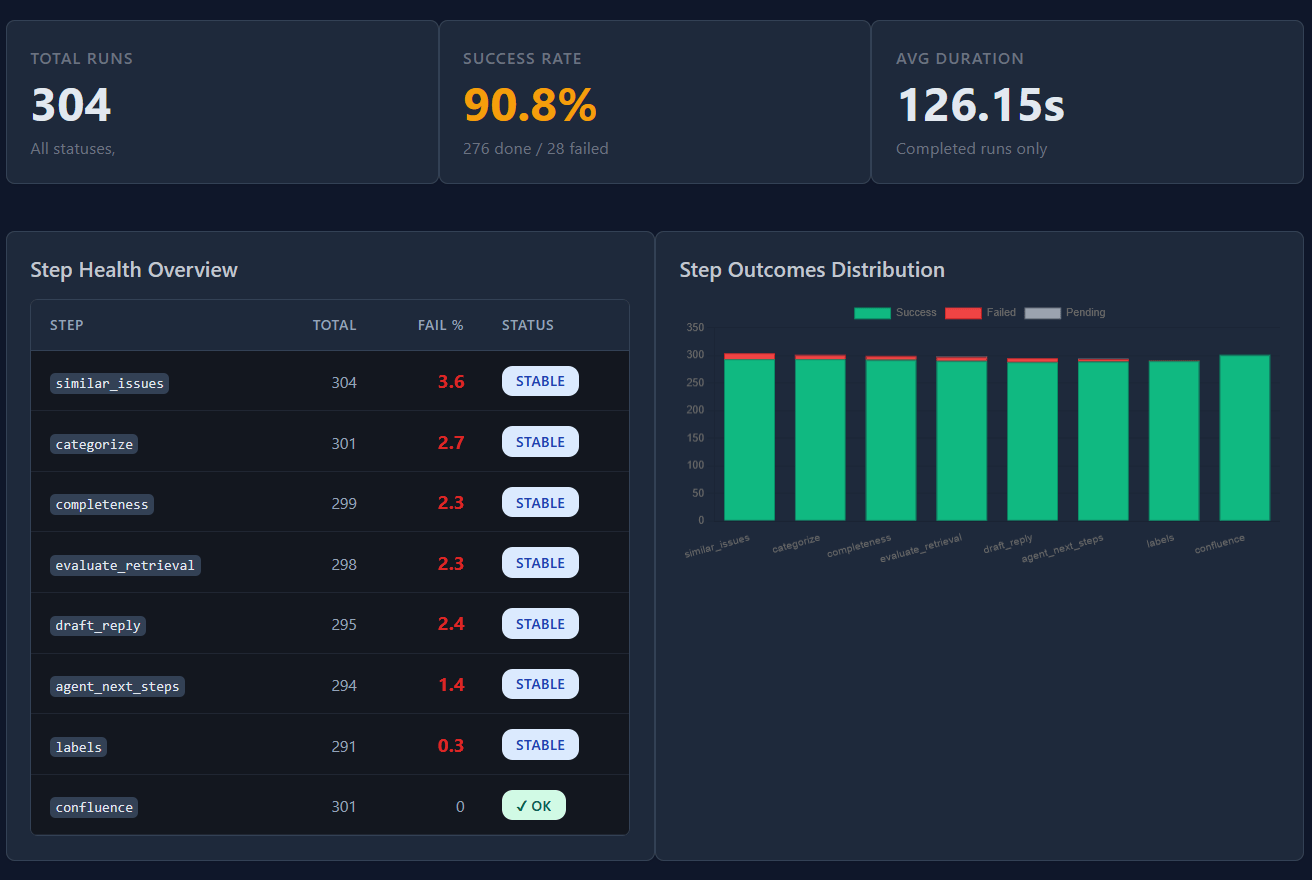
Task: Toggle the Failed legend entry in chart
Action: click(x=980, y=313)
